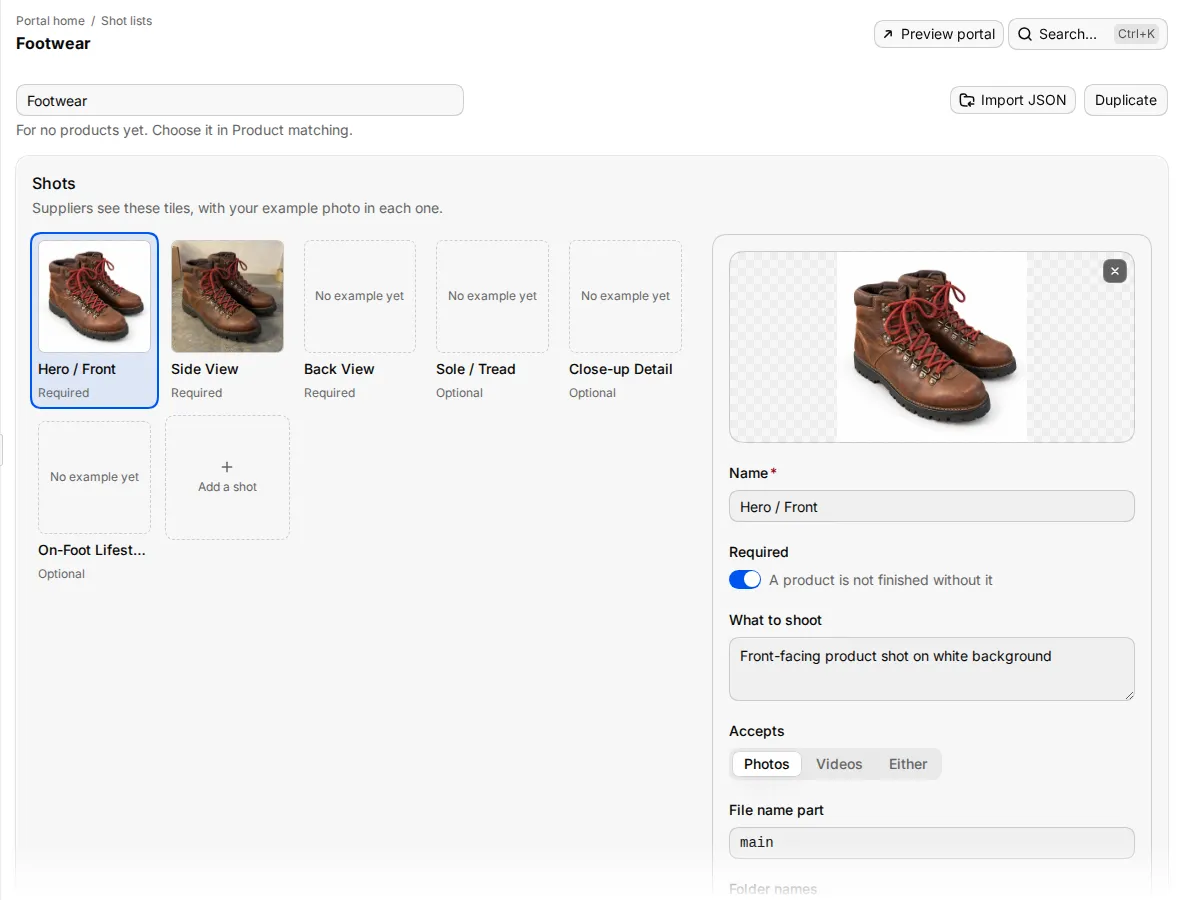Click the 'Close-up Detail' tile label
1184x900 pixels.
click(621, 369)
